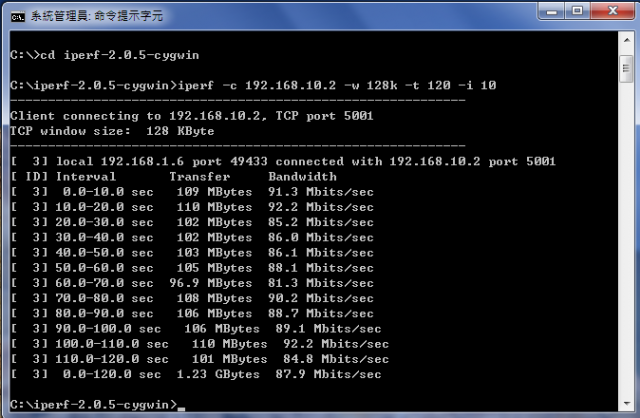This screenshot has width=640, height=418.
Task: Click the 30.0-40.0 sec result row
Action: pyautogui.click(x=192, y=237)
